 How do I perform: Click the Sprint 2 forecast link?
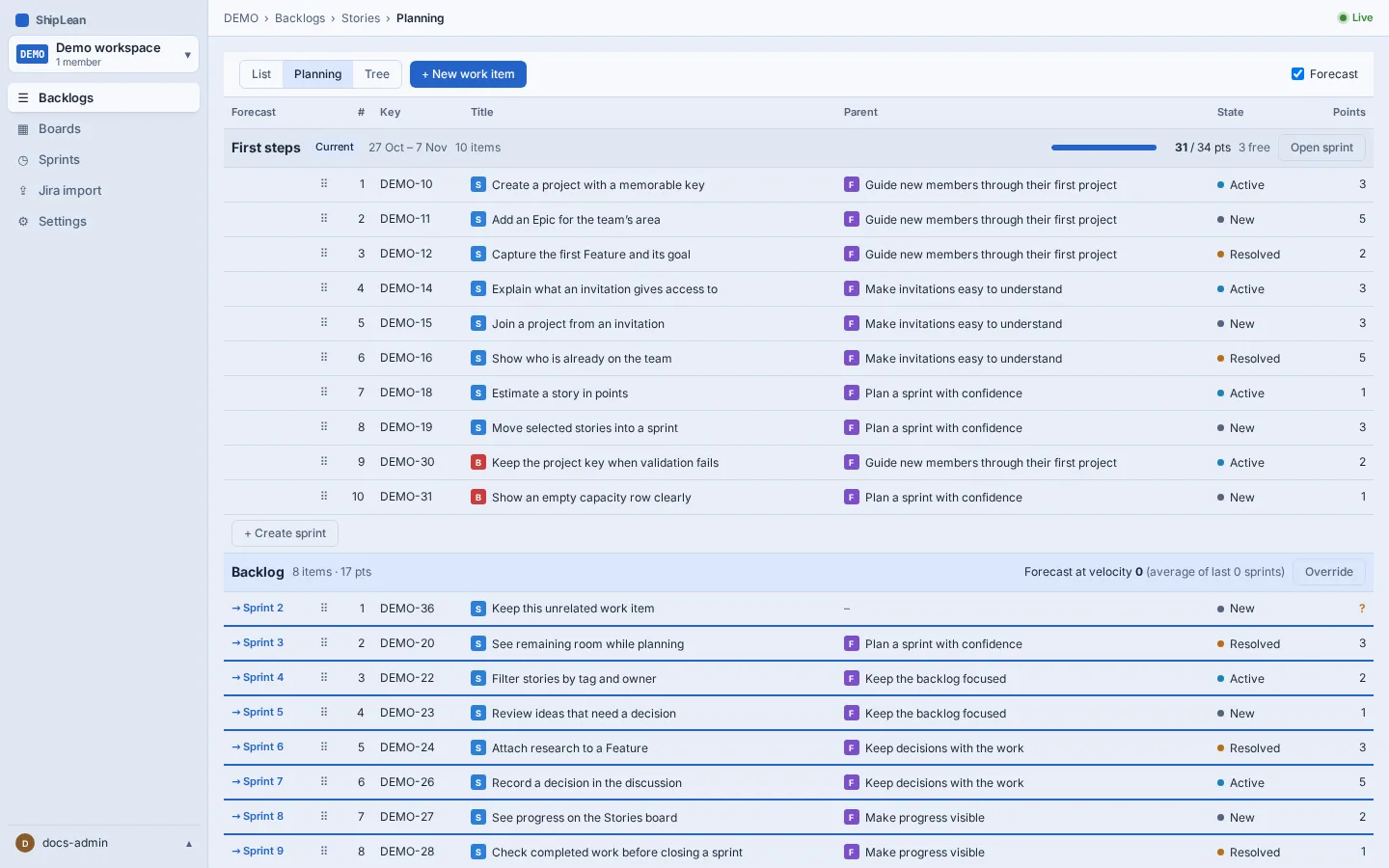[258, 609]
